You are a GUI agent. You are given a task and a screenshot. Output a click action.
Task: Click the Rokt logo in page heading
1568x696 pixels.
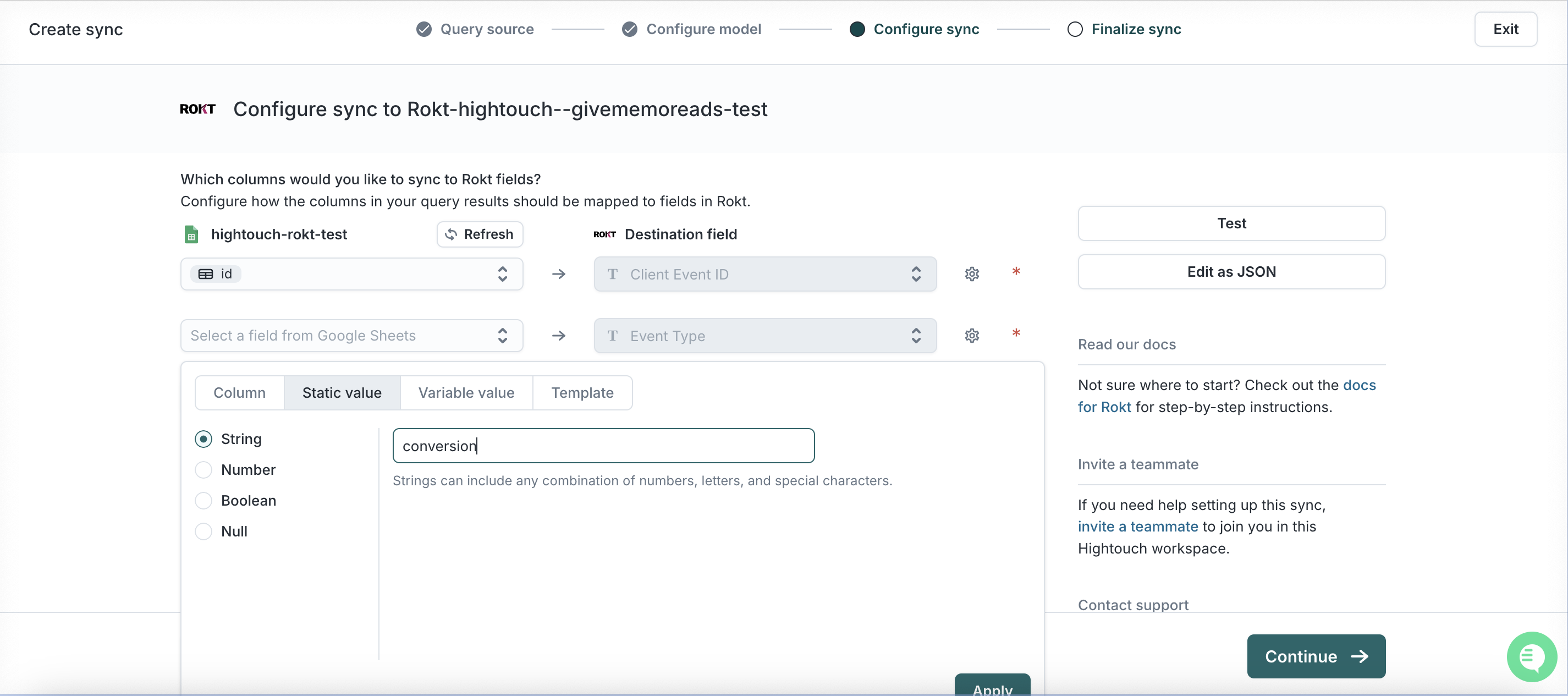coord(198,109)
